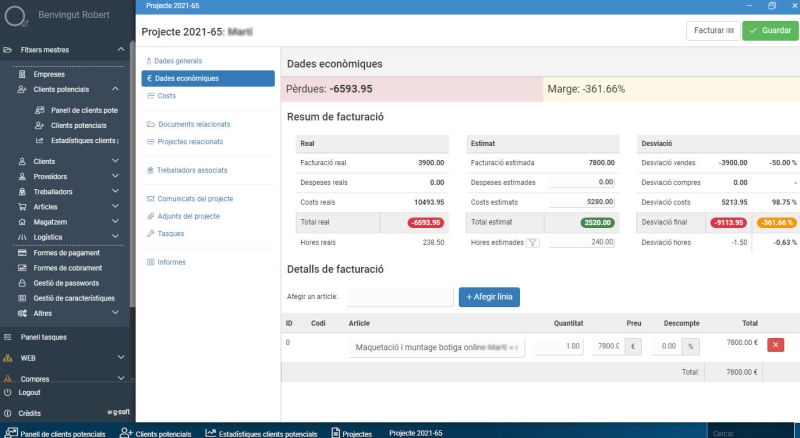This screenshot has width=800, height=438.
Task: Click the Afegir un article input field
Action: 399,297
